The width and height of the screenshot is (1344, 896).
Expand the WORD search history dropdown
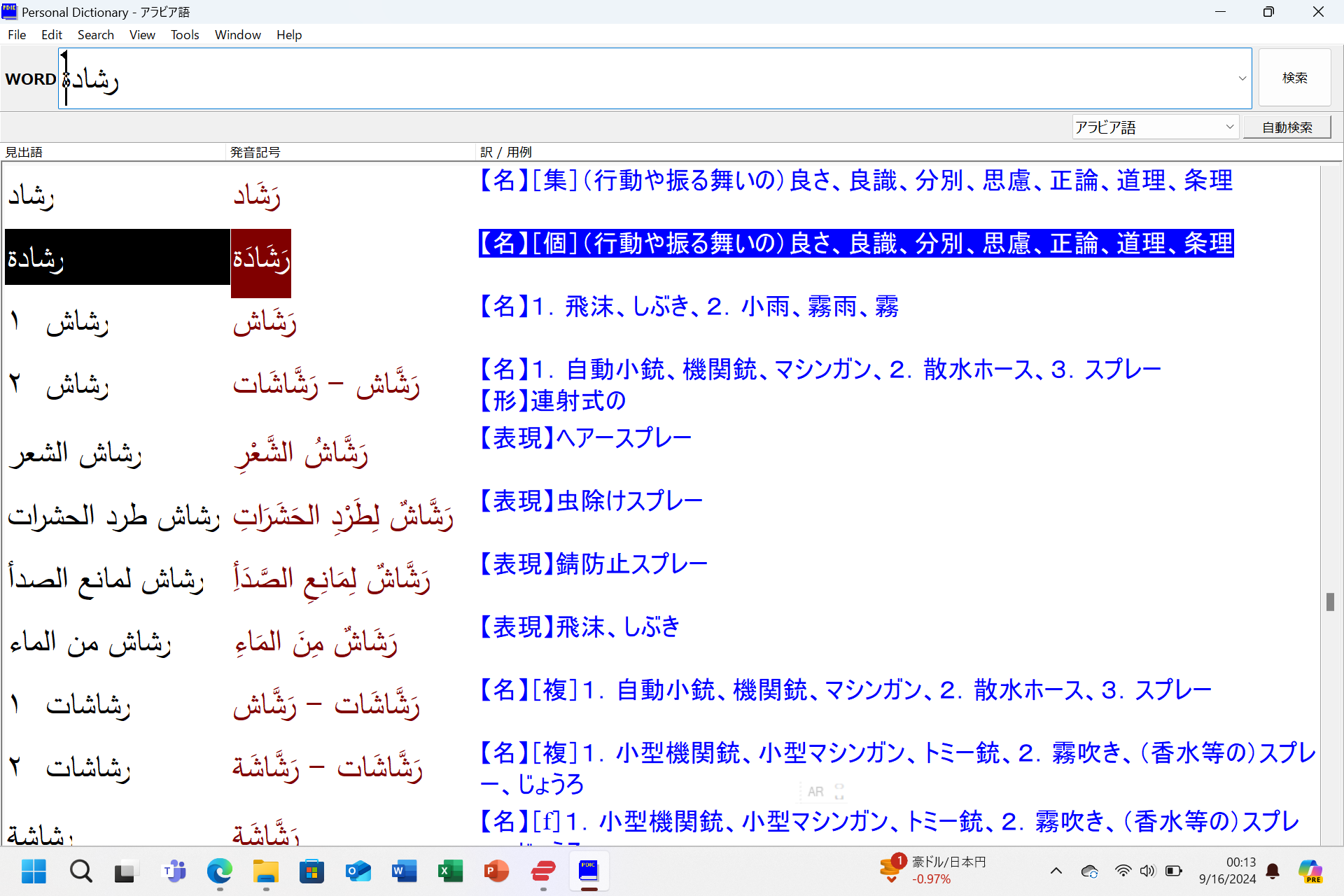tap(1242, 78)
